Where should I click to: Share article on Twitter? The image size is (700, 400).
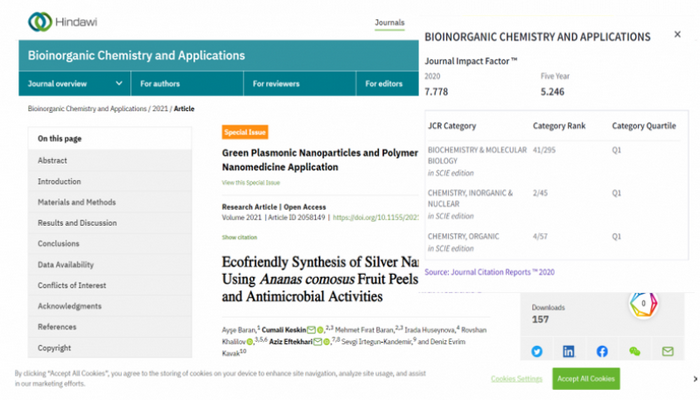(537, 352)
